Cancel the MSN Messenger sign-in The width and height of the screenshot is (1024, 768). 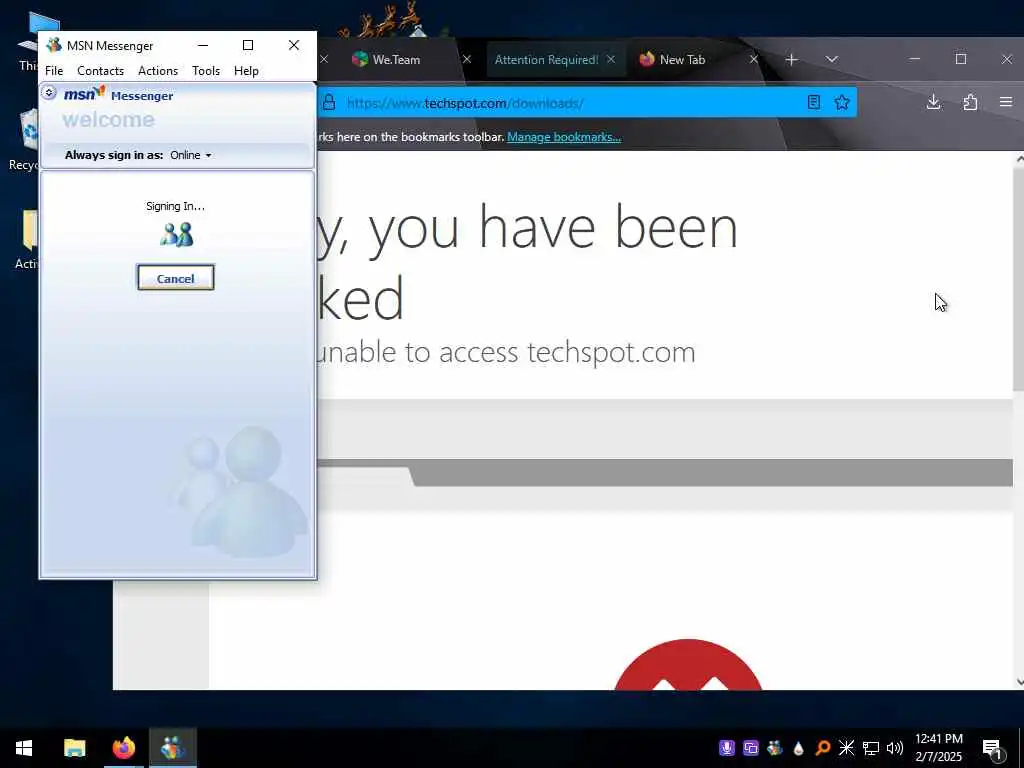[x=176, y=278]
